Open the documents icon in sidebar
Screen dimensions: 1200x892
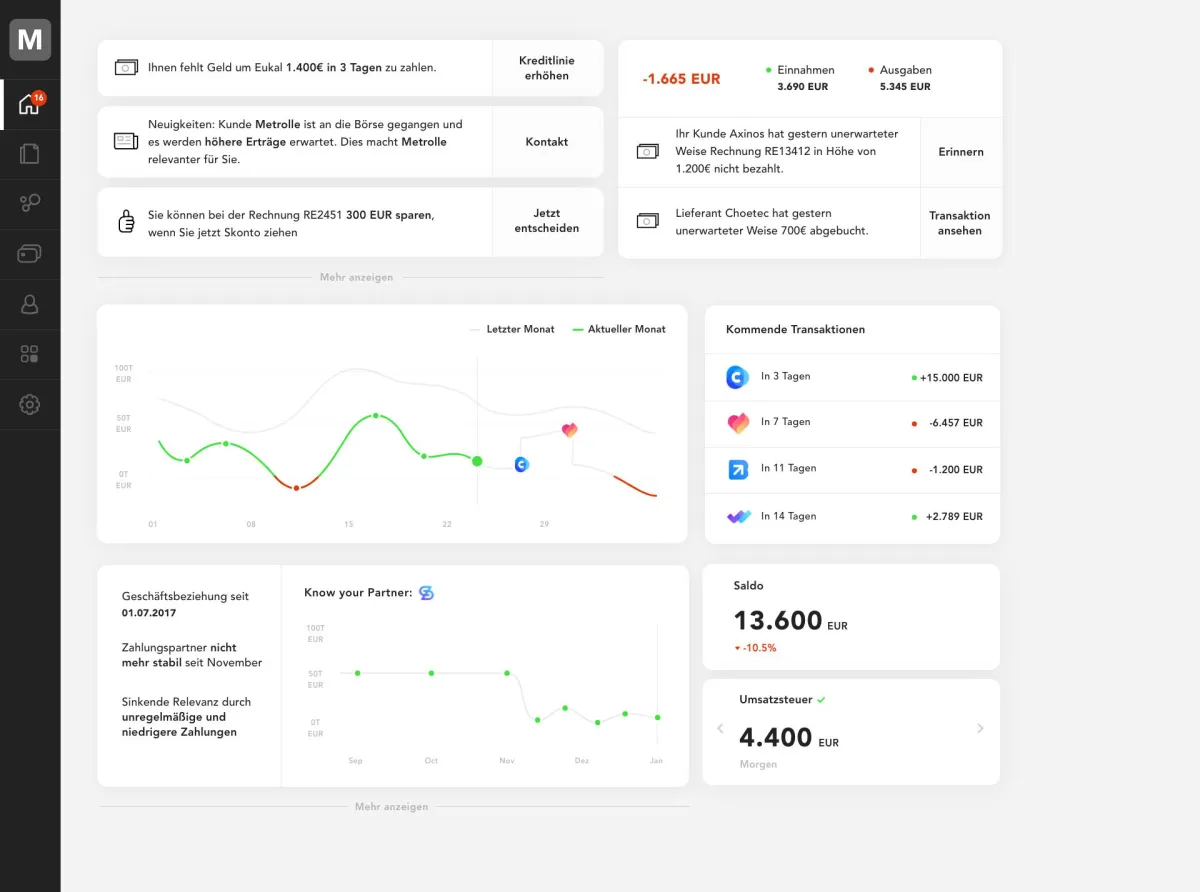pos(30,154)
